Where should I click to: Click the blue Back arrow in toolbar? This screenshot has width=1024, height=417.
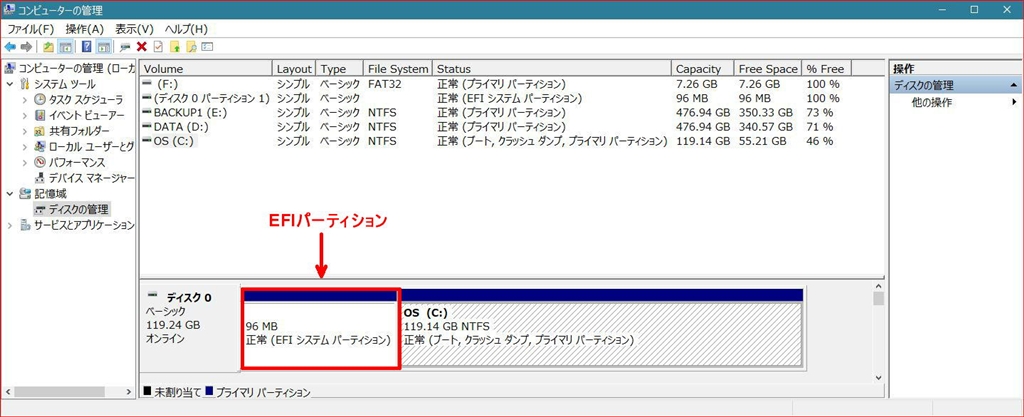coord(10,47)
